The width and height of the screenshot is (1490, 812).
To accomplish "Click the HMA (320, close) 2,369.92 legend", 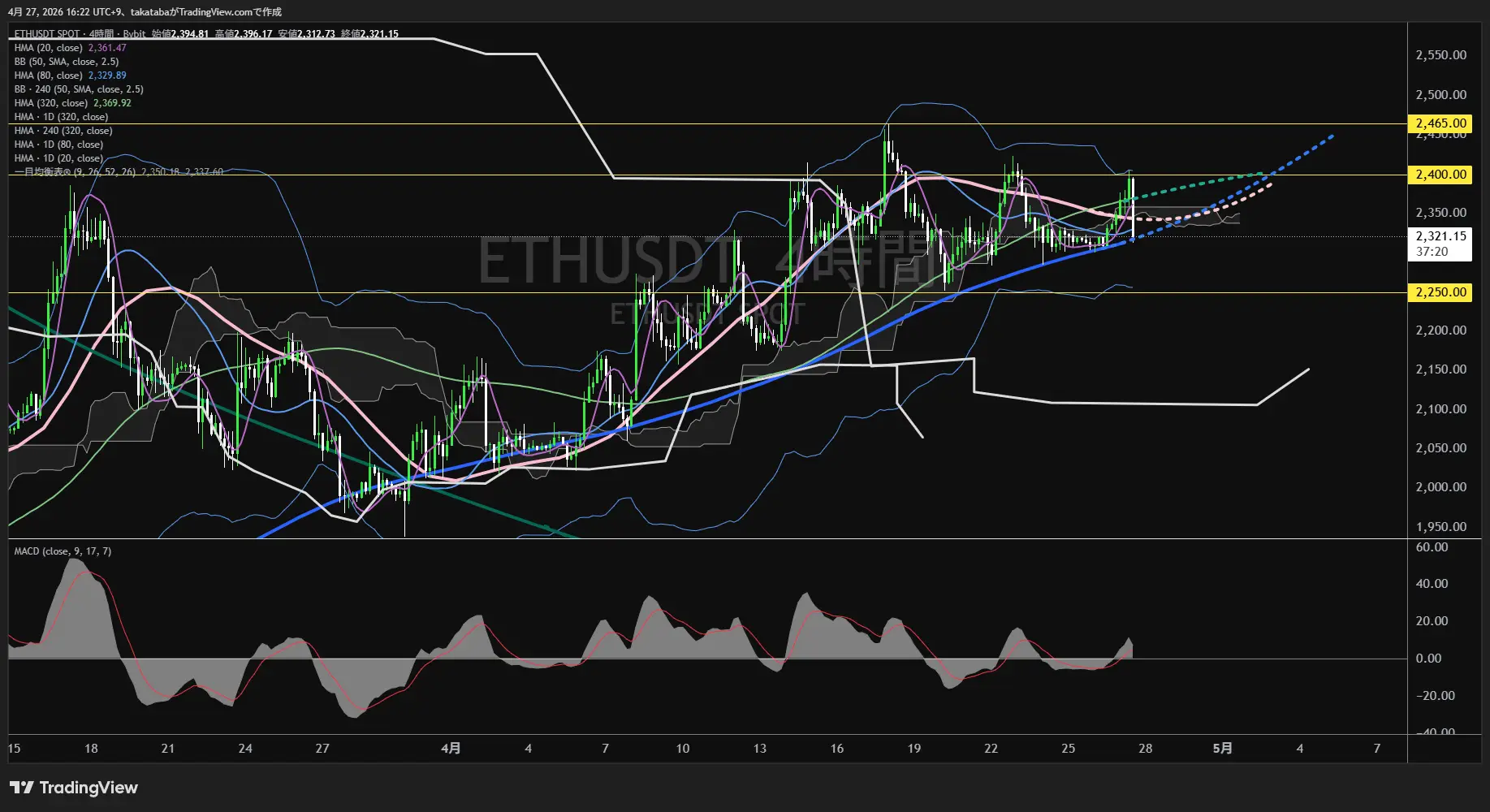I will (72, 103).
